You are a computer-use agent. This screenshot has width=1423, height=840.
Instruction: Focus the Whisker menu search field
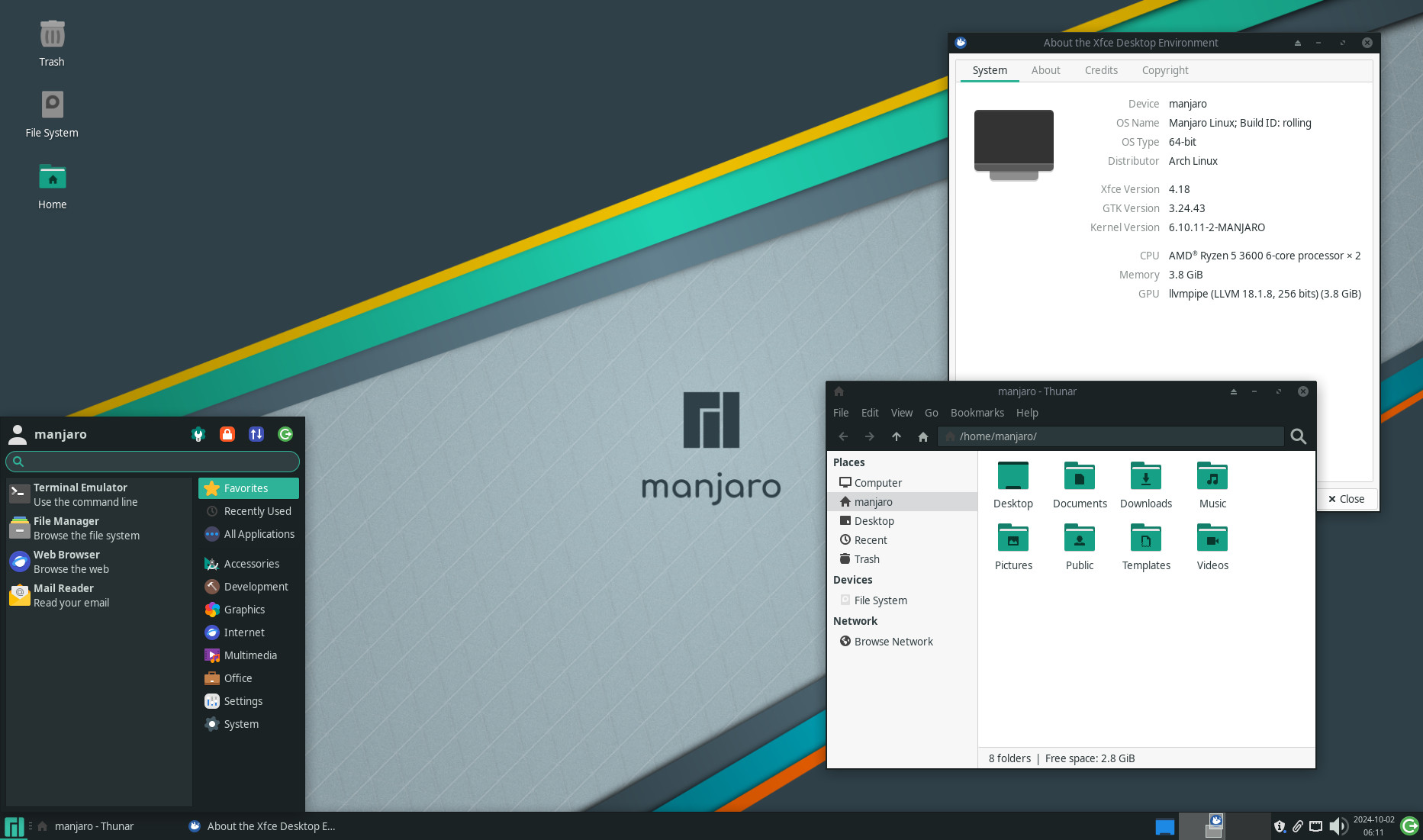[x=153, y=461]
